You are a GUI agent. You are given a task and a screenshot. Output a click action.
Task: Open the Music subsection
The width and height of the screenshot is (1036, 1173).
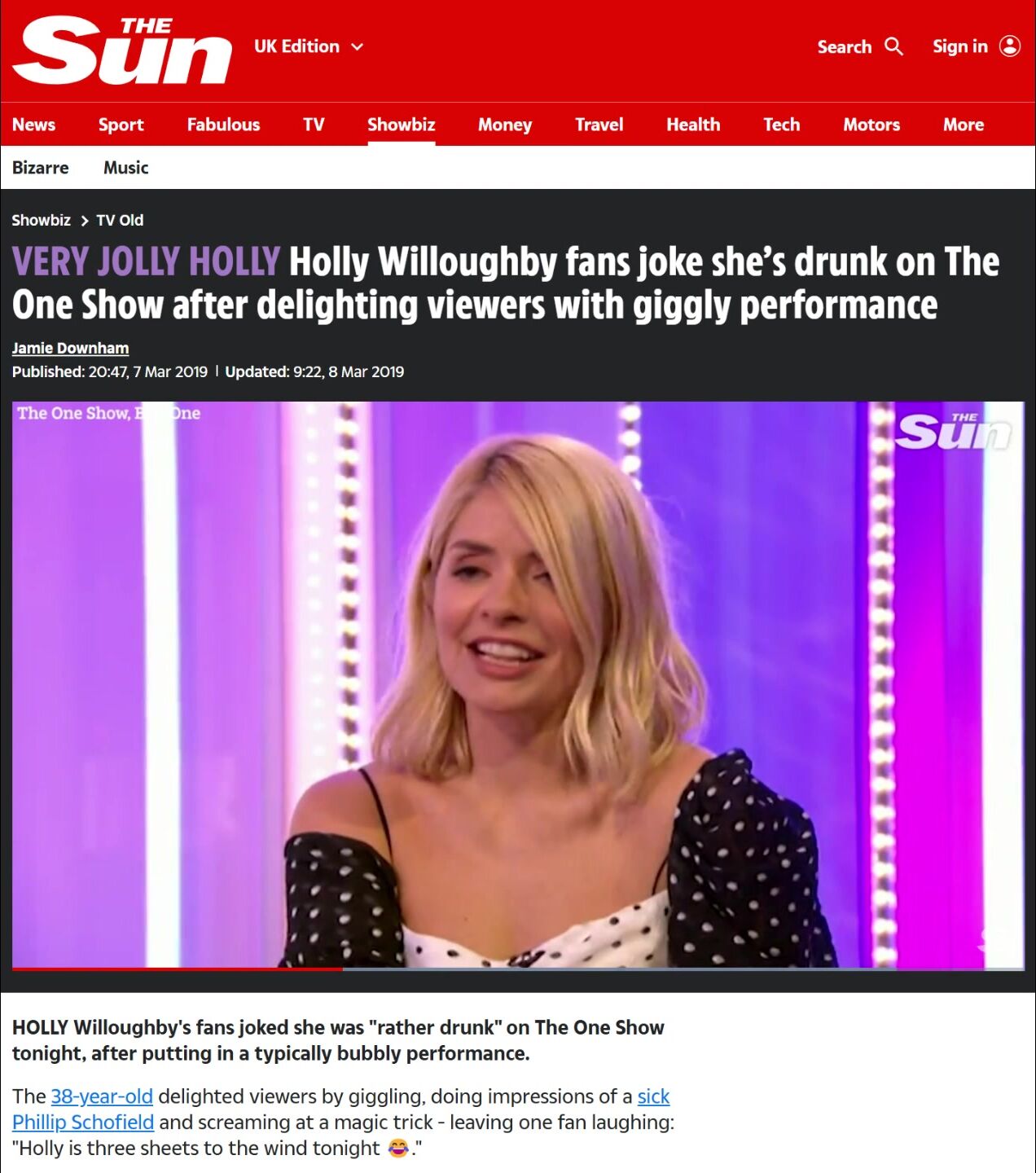click(x=125, y=168)
